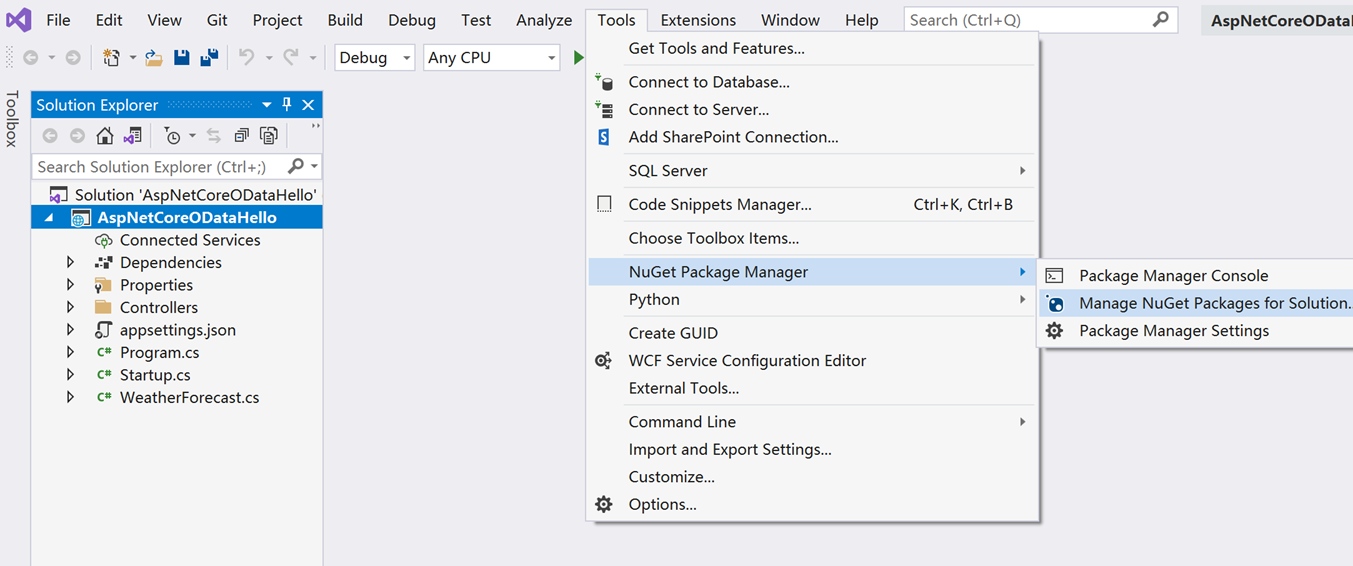Switch between solutions and folder views icon
The image size is (1353, 566).
(132, 136)
